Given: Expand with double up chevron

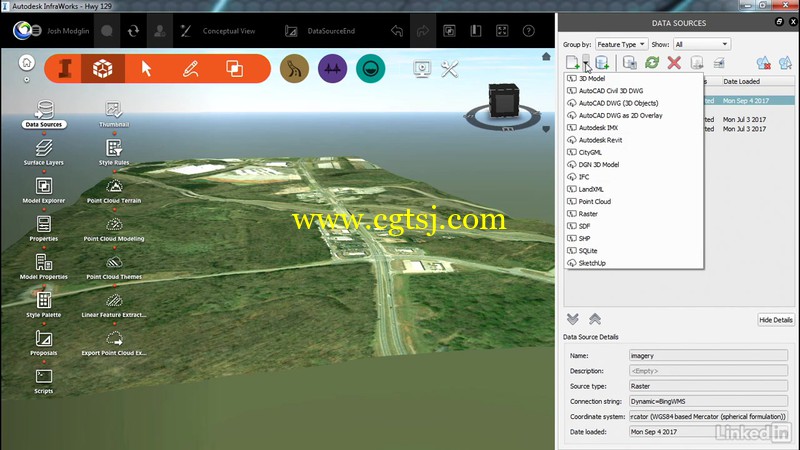Looking at the screenshot, I should [594, 319].
